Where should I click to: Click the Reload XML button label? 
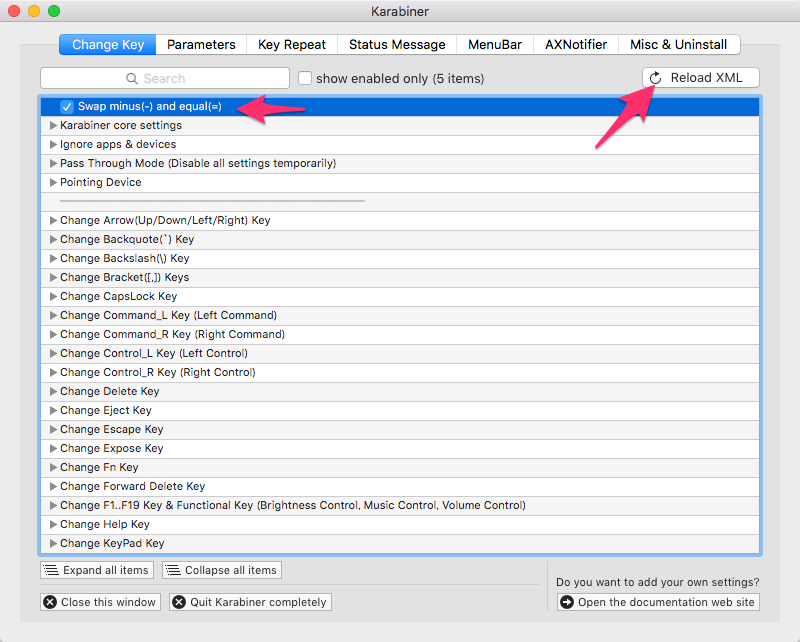point(706,78)
